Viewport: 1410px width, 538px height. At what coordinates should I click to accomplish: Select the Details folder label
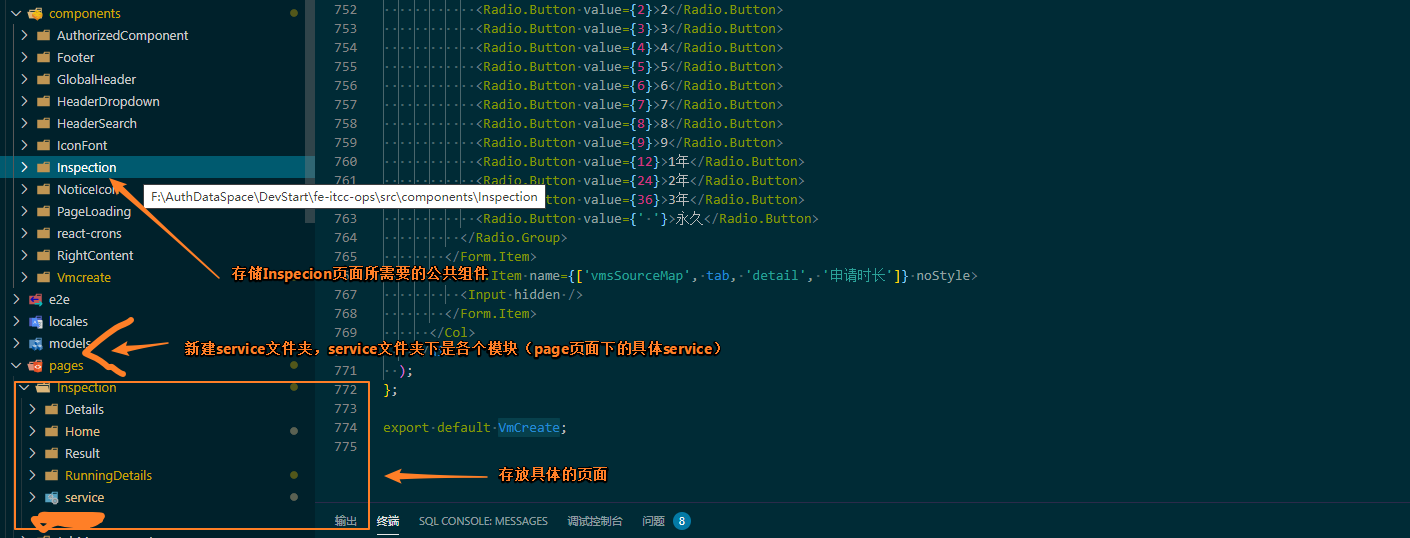tap(84, 409)
